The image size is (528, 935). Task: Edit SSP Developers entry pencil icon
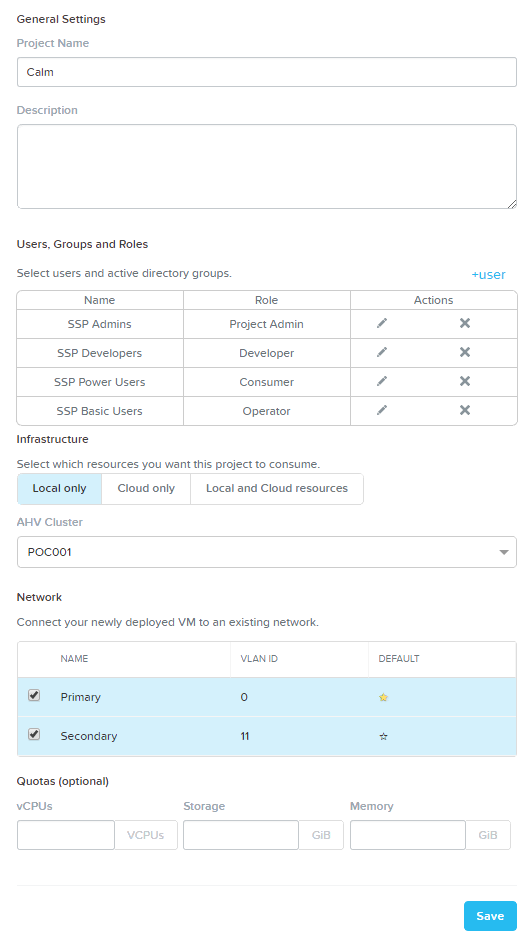coord(382,352)
